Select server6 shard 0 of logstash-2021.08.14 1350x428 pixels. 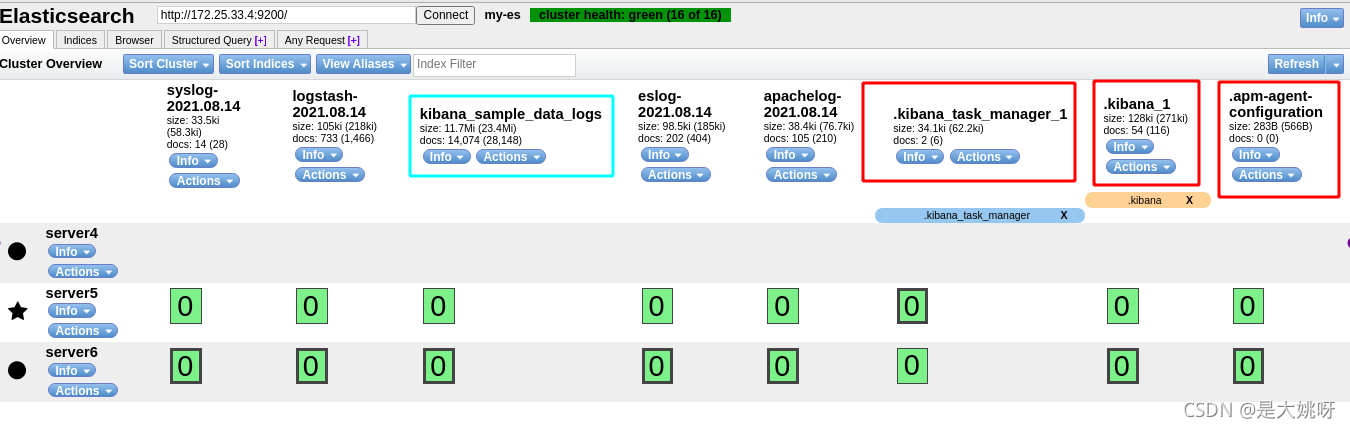(x=312, y=366)
